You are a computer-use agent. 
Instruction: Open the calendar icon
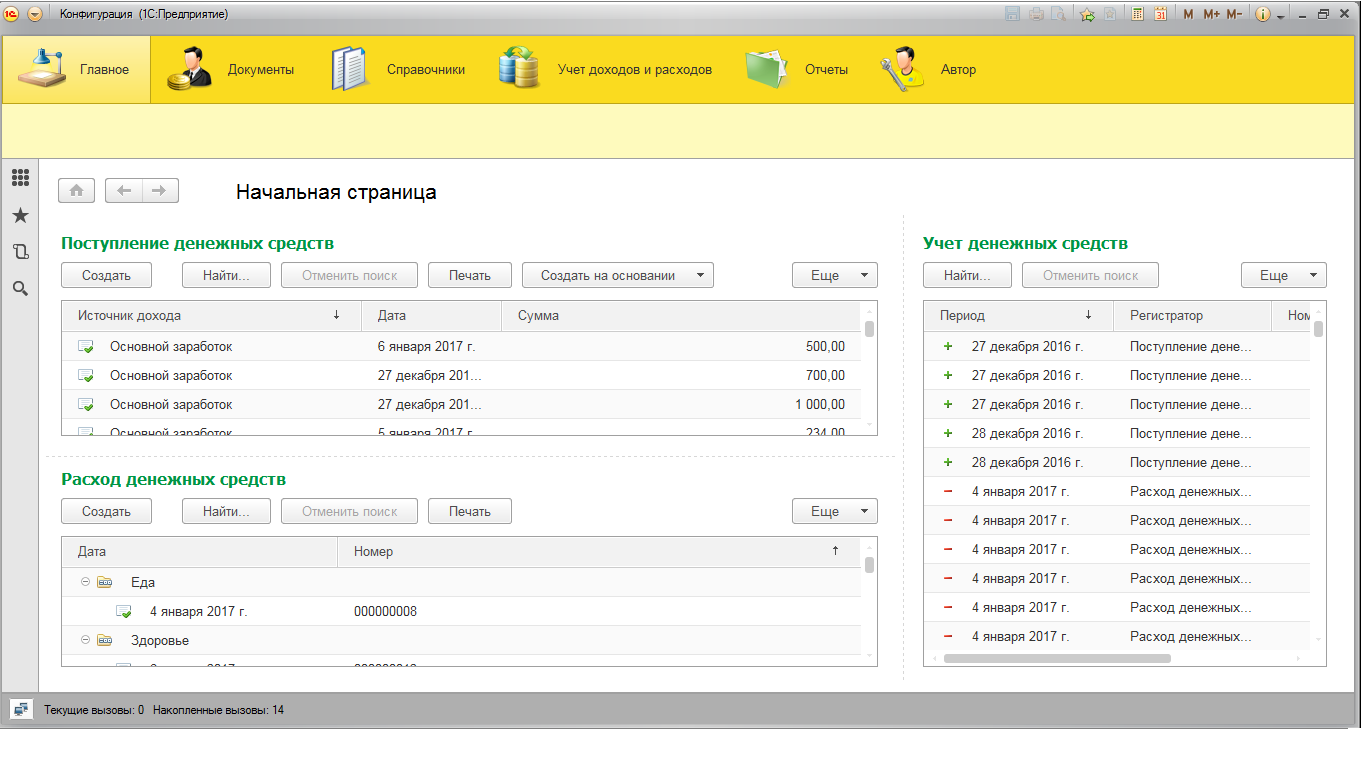(1161, 14)
